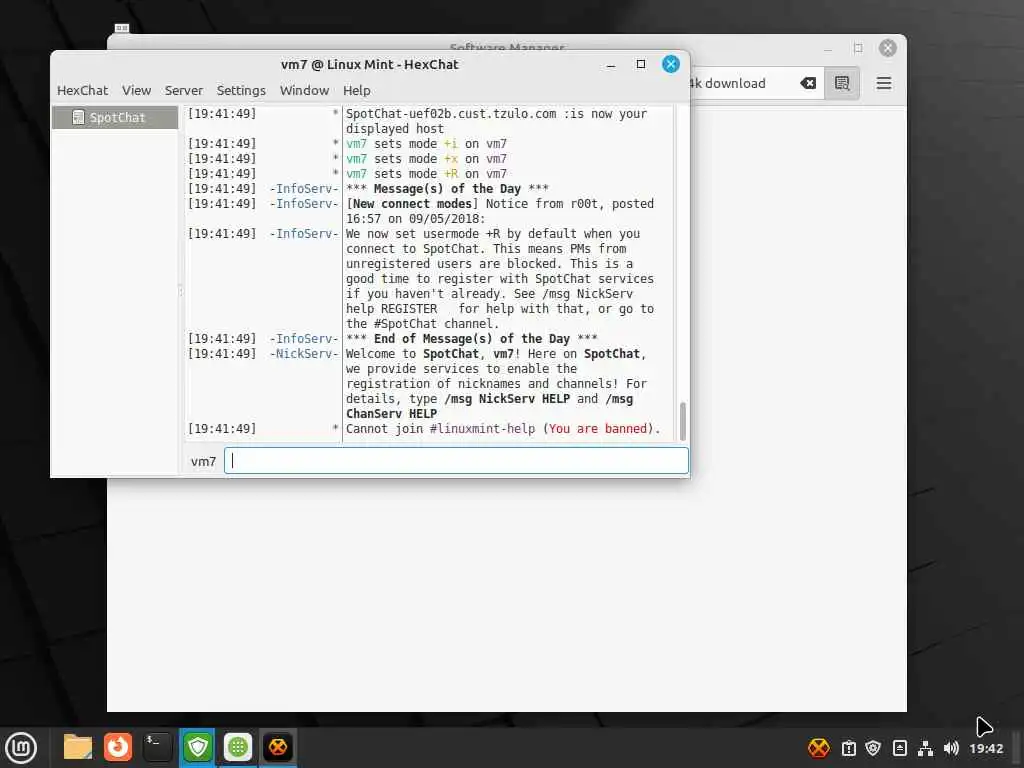
Task: Select the SpotChat server tab
Action: click(x=114, y=118)
